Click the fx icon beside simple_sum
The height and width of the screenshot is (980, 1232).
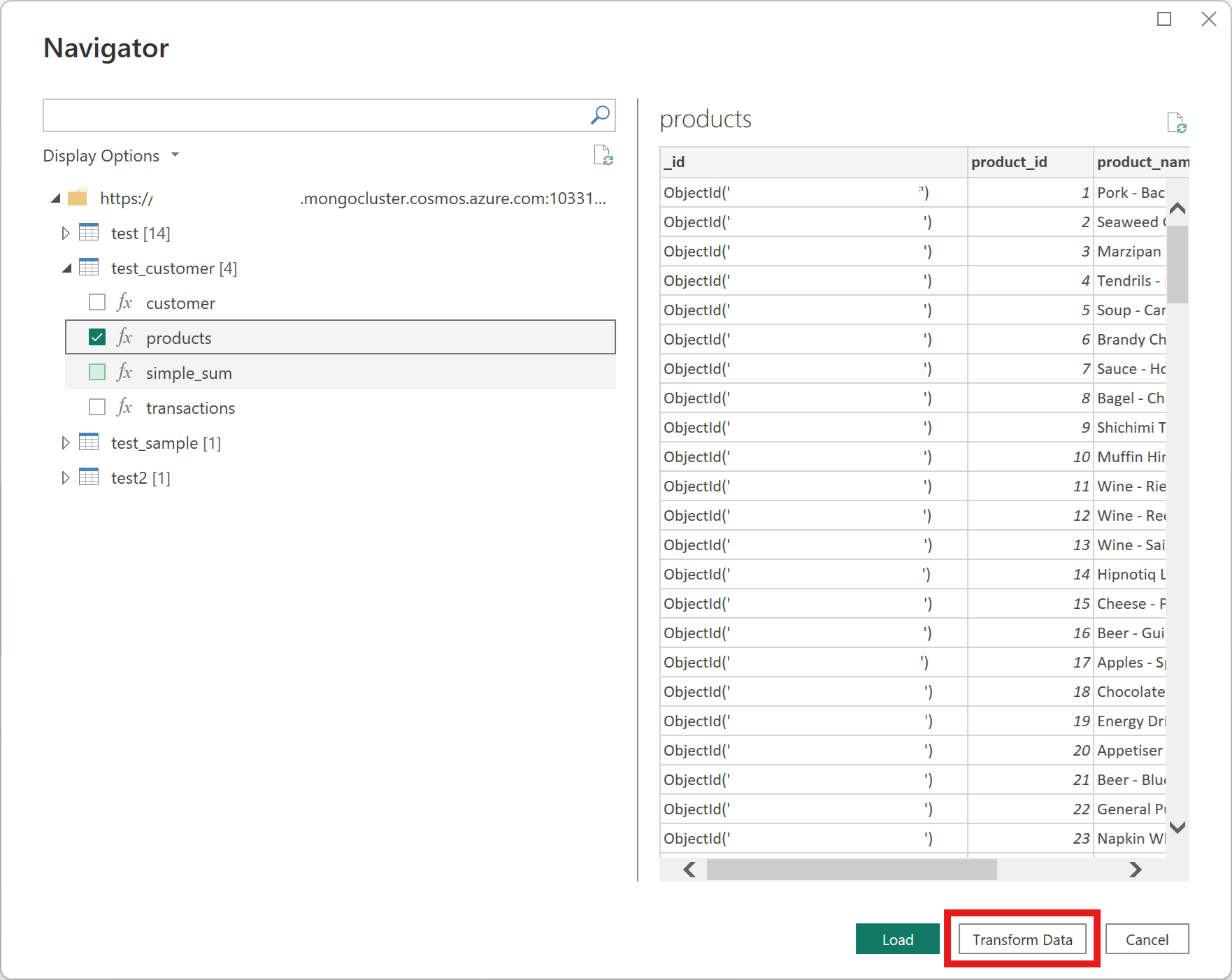(x=124, y=373)
